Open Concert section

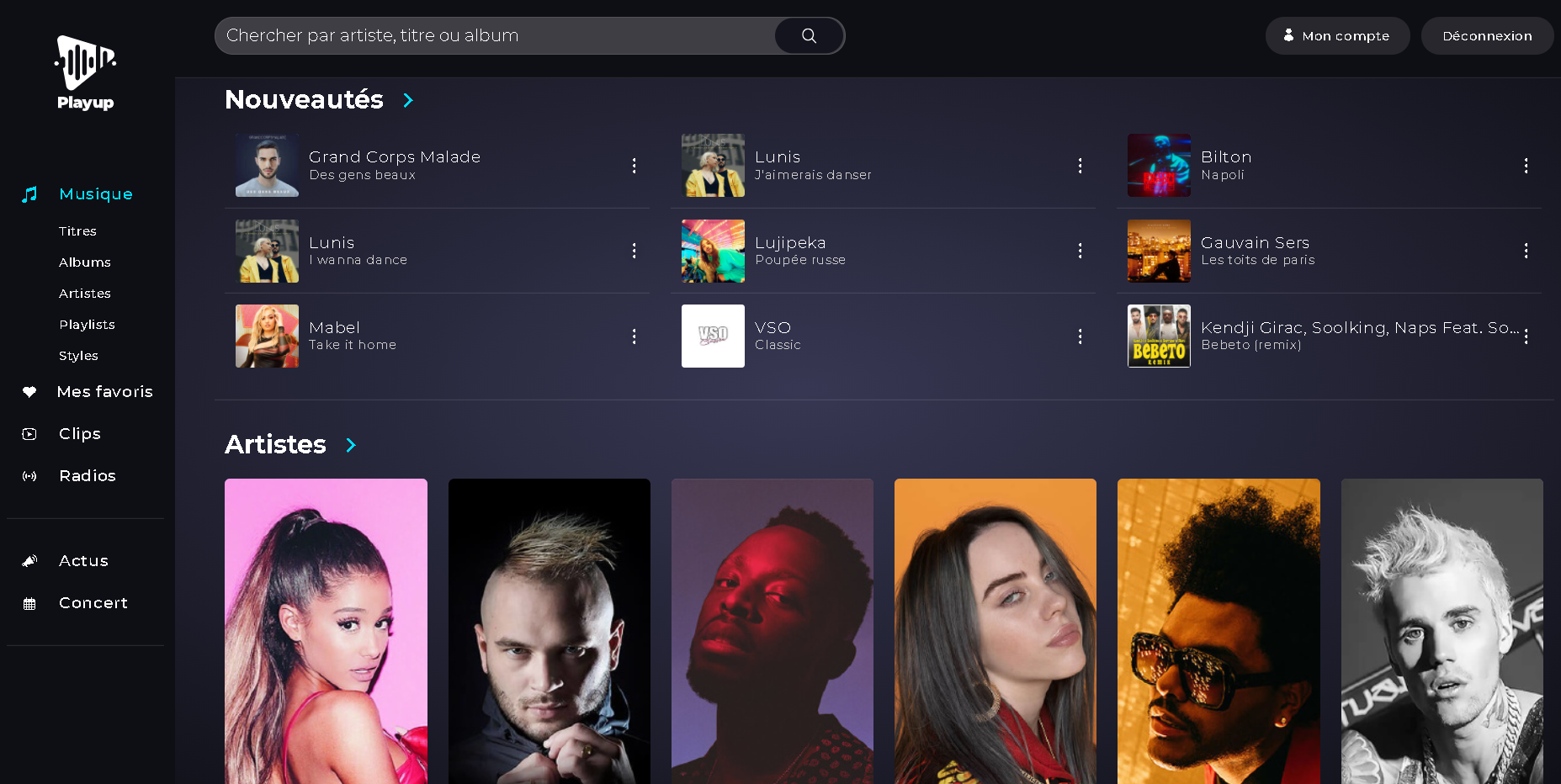point(93,603)
